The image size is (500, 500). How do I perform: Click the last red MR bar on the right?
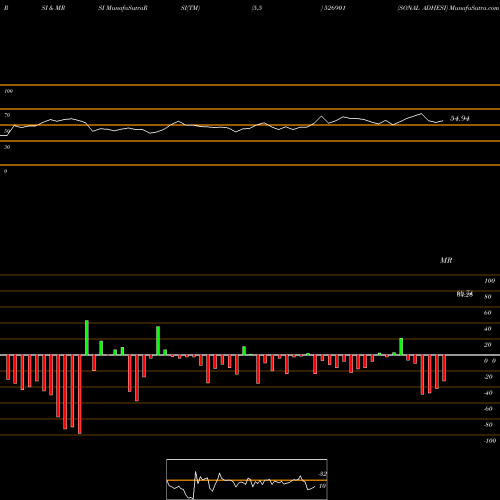(444, 368)
